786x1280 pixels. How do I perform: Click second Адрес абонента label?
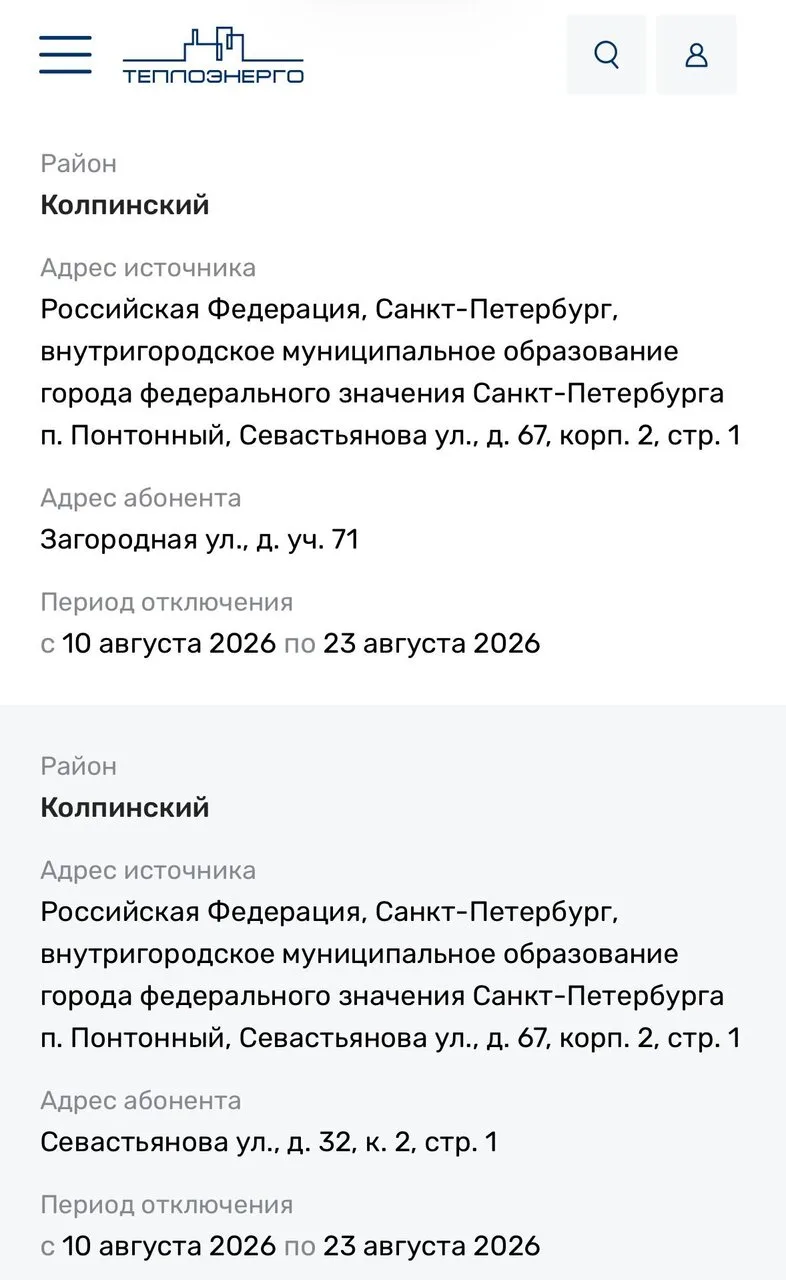point(141,1101)
